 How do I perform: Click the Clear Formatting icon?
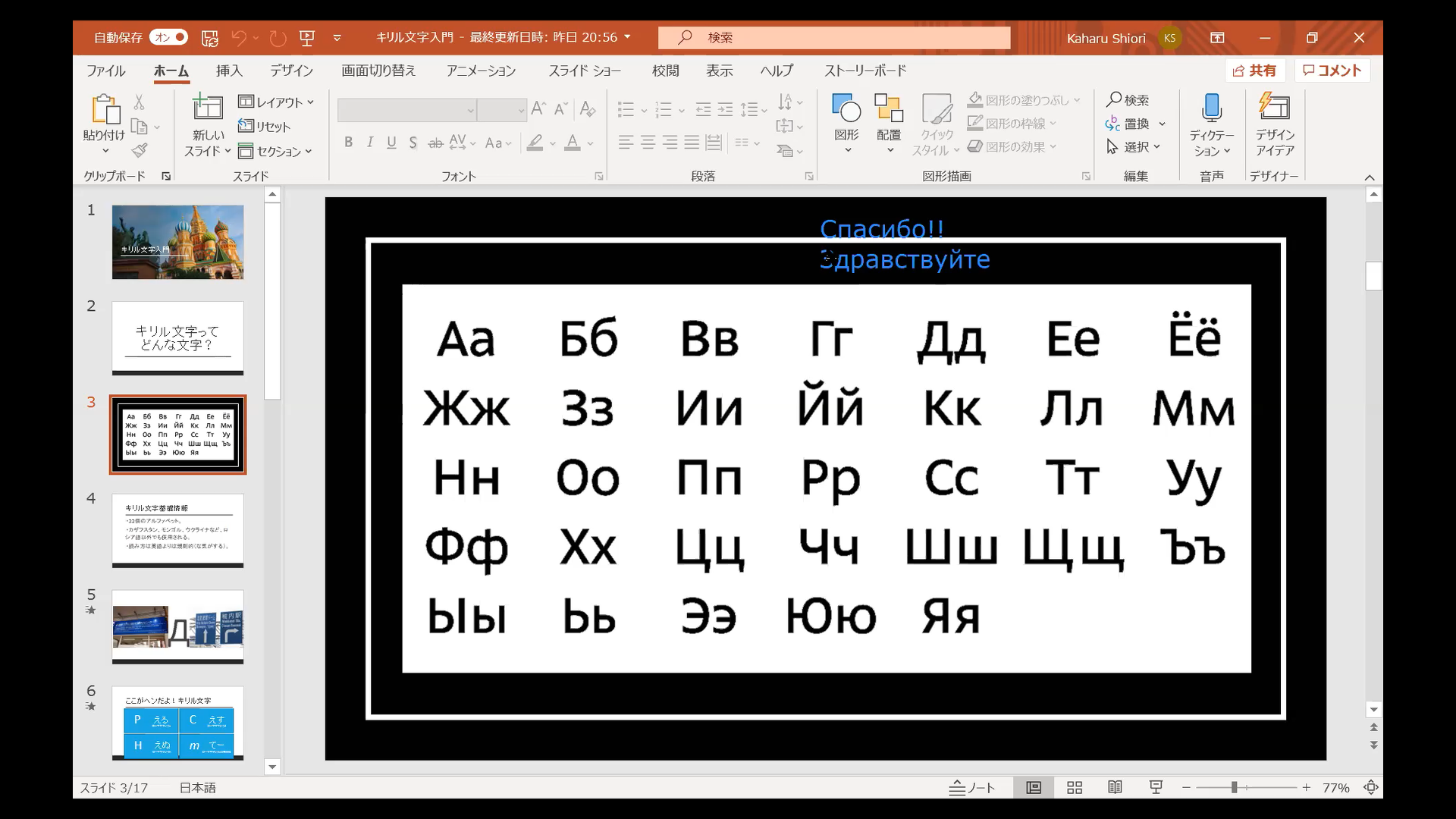pyautogui.click(x=587, y=108)
